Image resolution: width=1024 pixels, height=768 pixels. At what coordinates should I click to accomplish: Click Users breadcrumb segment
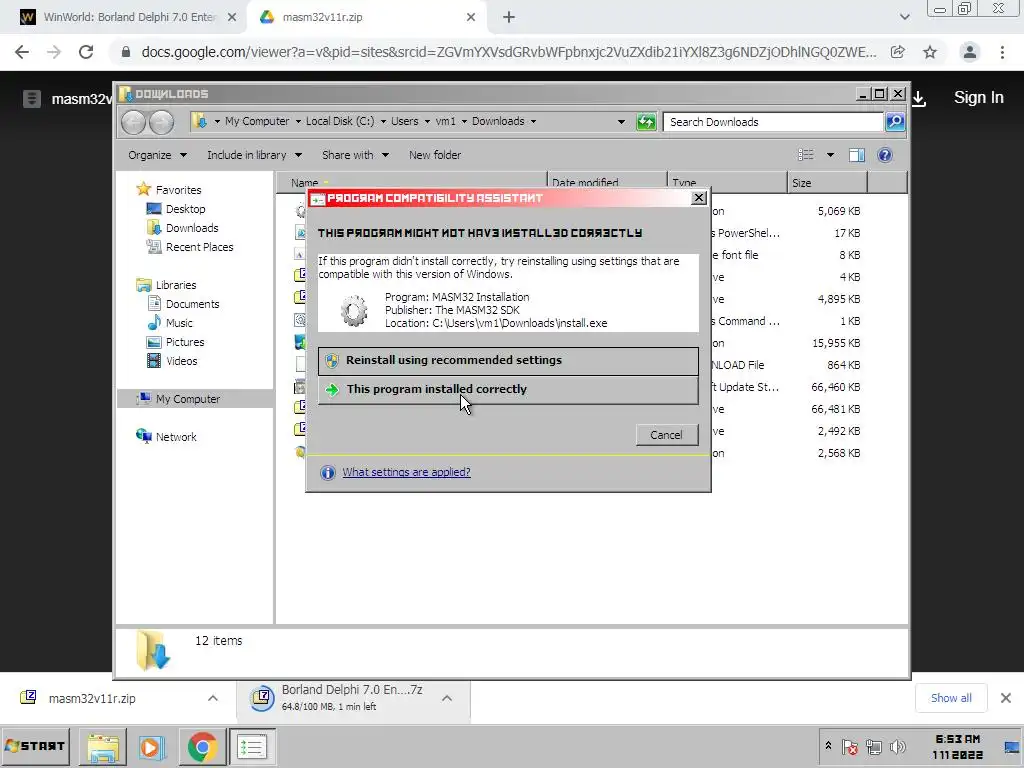[x=405, y=121]
